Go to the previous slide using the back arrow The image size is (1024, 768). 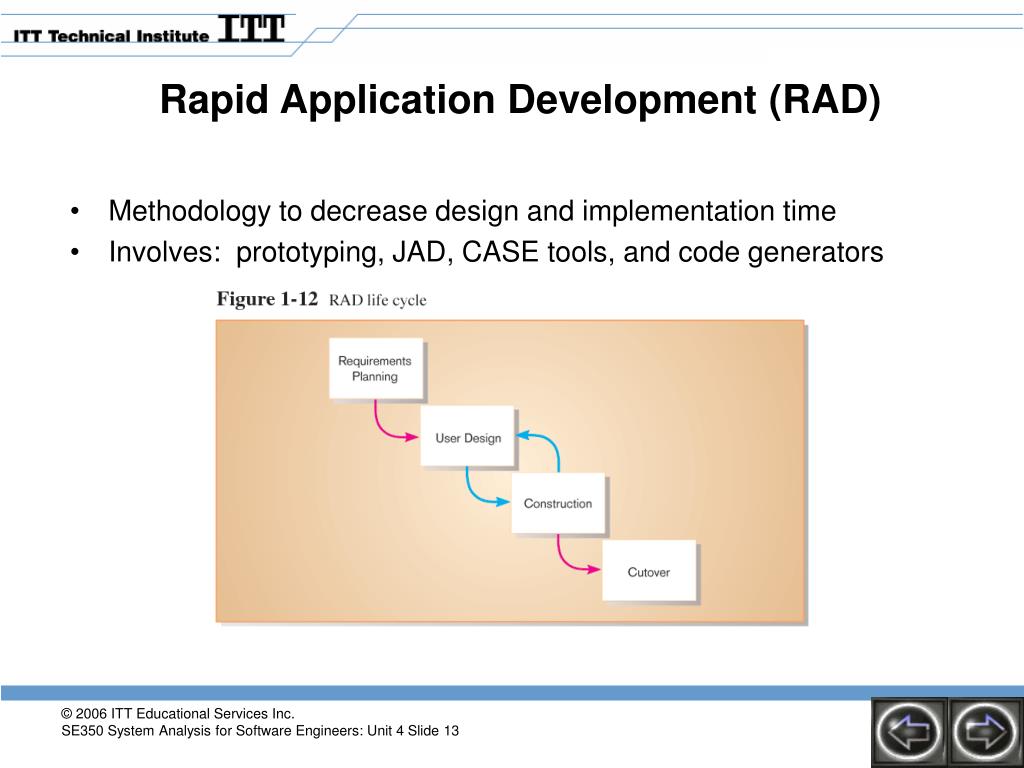click(x=908, y=733)
